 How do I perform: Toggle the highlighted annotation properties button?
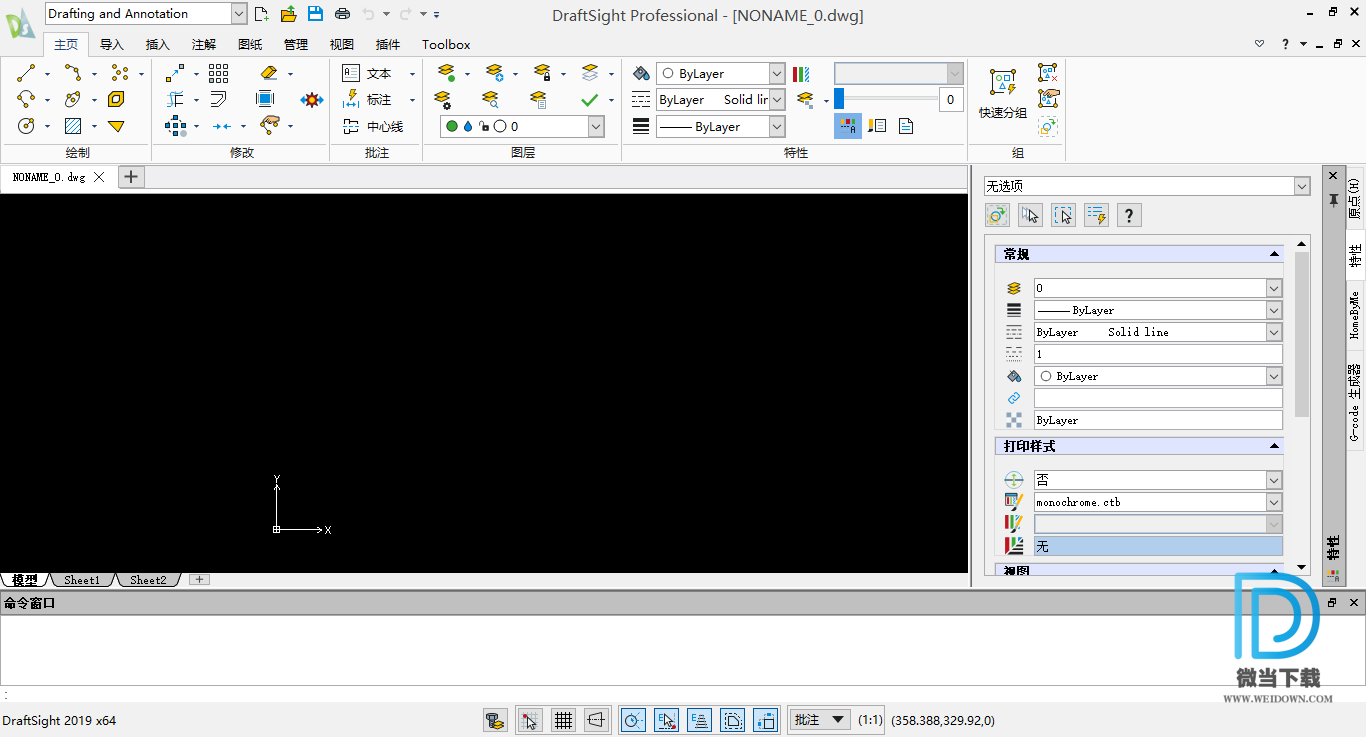tap(848, 126)
